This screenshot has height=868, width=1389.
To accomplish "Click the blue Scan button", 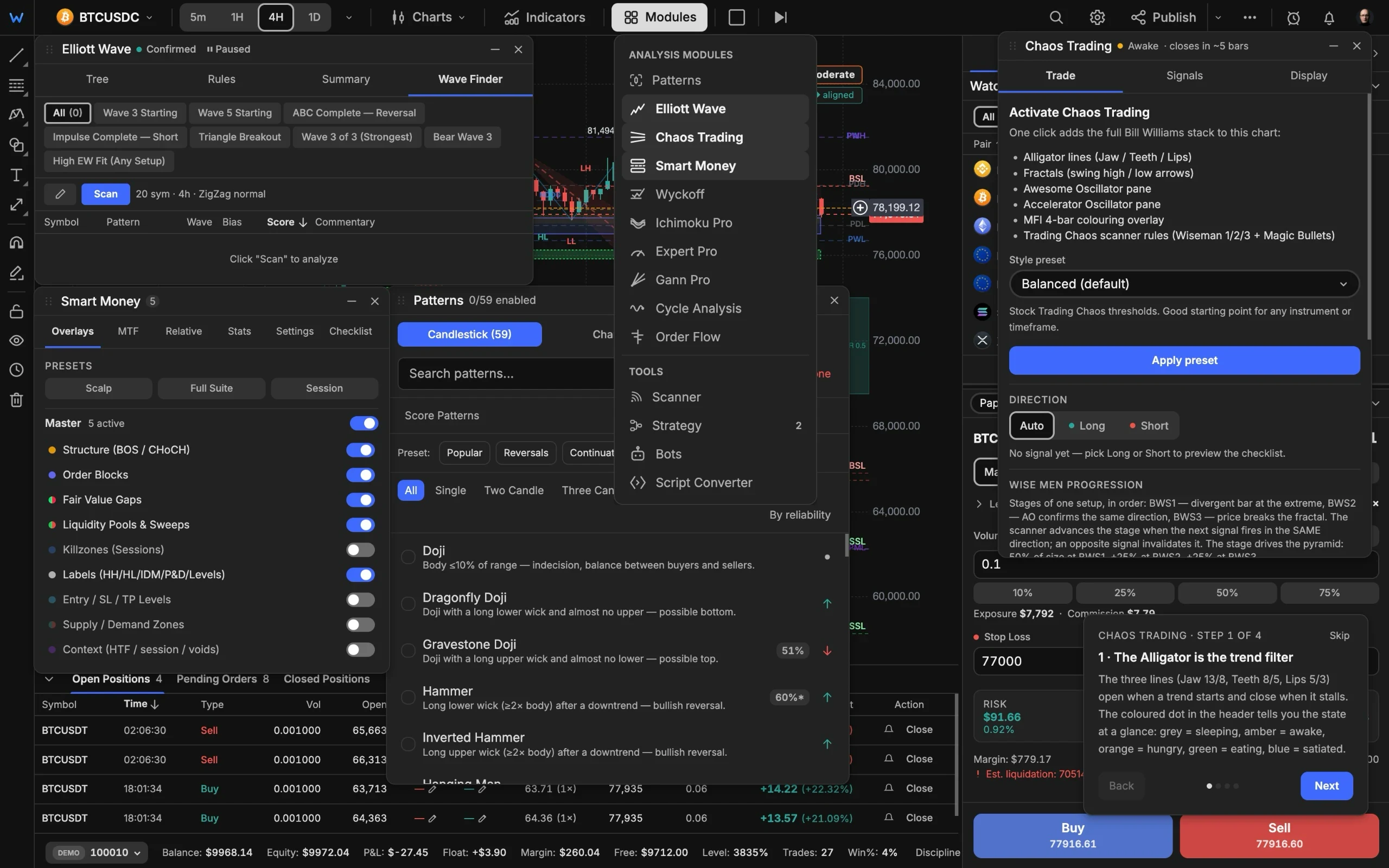I will 106,194.
